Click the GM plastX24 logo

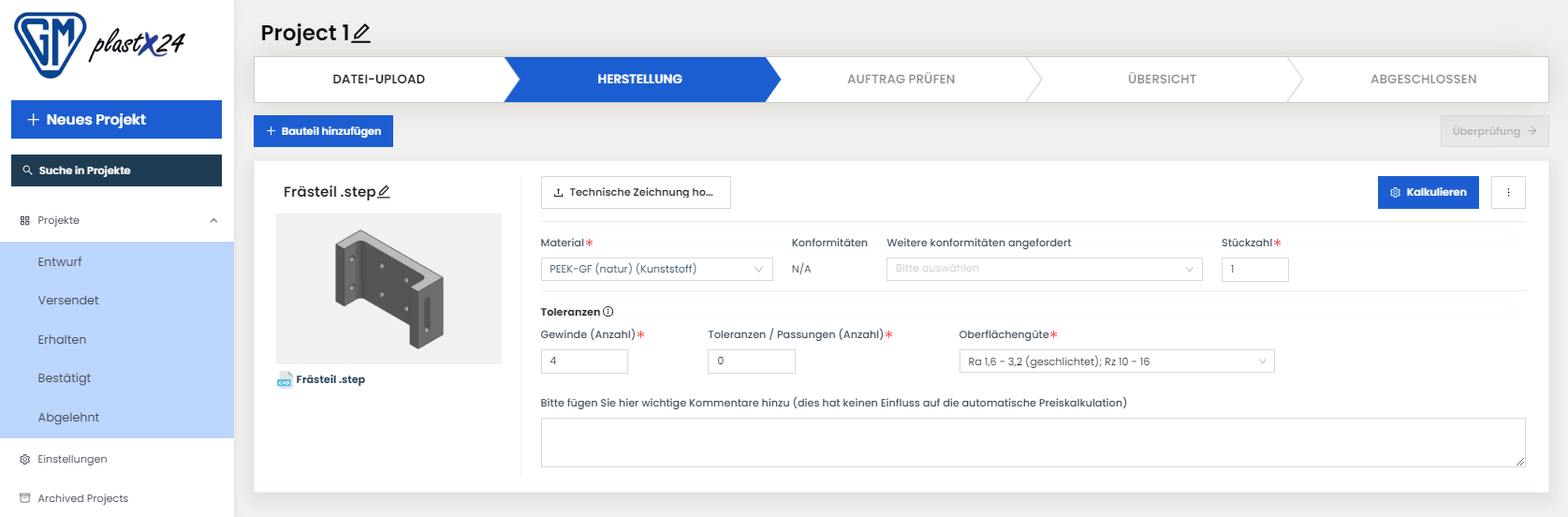(x=98, y=44)
